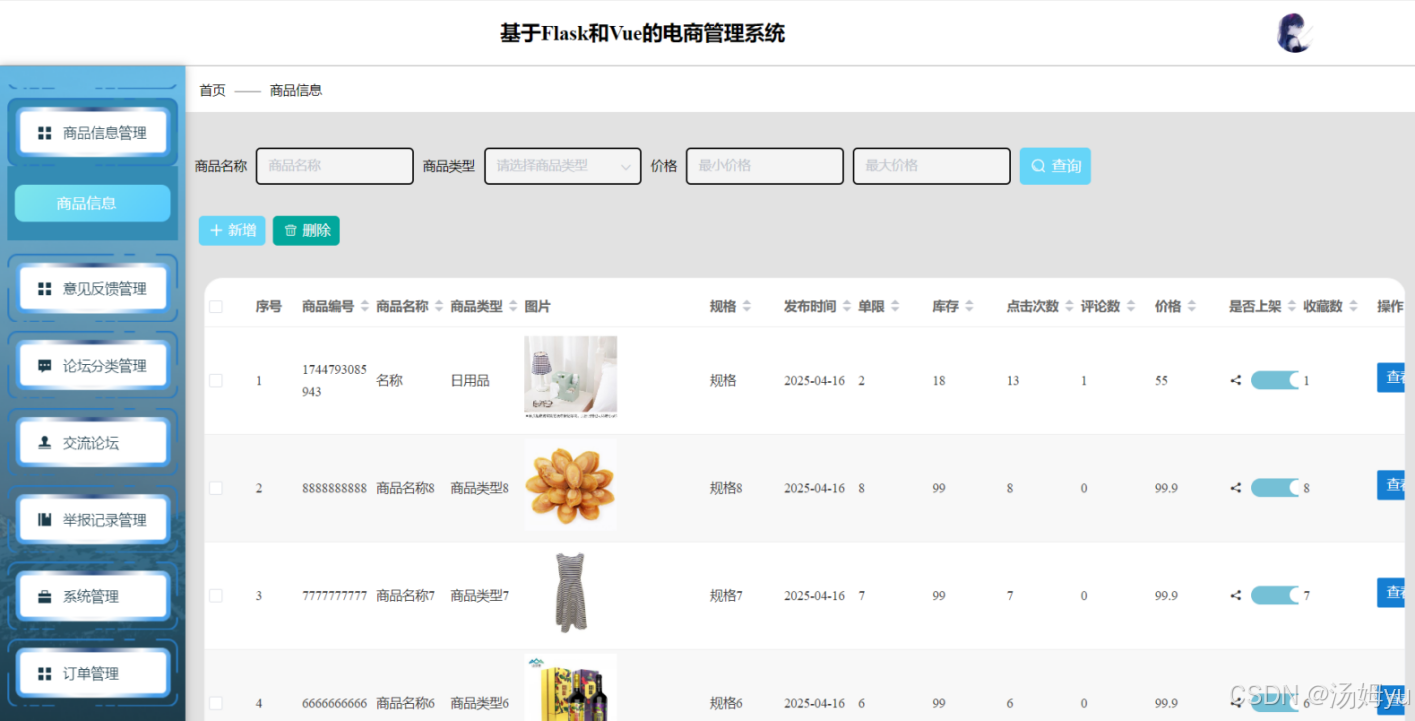Open the 订单管理 menu

tap(93, 674)
